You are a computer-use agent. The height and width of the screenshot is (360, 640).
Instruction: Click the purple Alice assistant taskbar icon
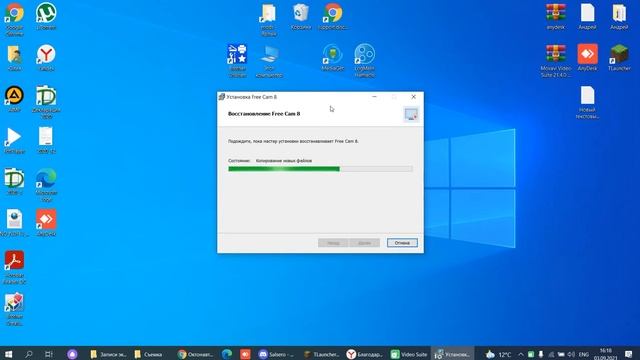(x=72, y=354)
